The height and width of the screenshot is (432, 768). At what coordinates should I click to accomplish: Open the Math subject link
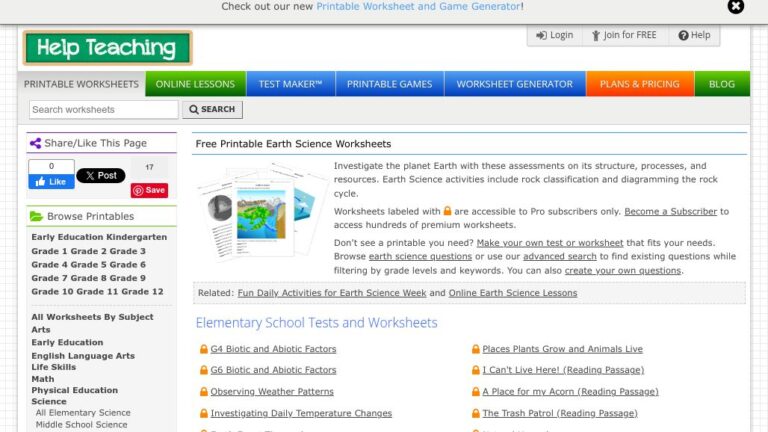tap(43, 379)
